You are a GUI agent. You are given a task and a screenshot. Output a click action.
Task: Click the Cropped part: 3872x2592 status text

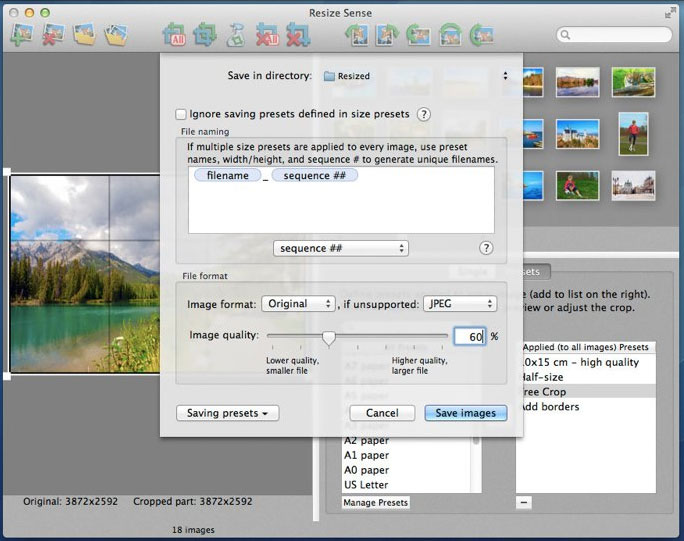(x=193, y=501)
